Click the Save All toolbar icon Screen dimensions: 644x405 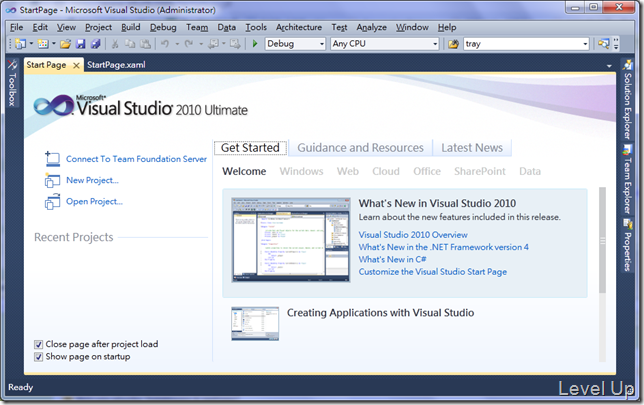pyautogui.click(x=96, y=44)
